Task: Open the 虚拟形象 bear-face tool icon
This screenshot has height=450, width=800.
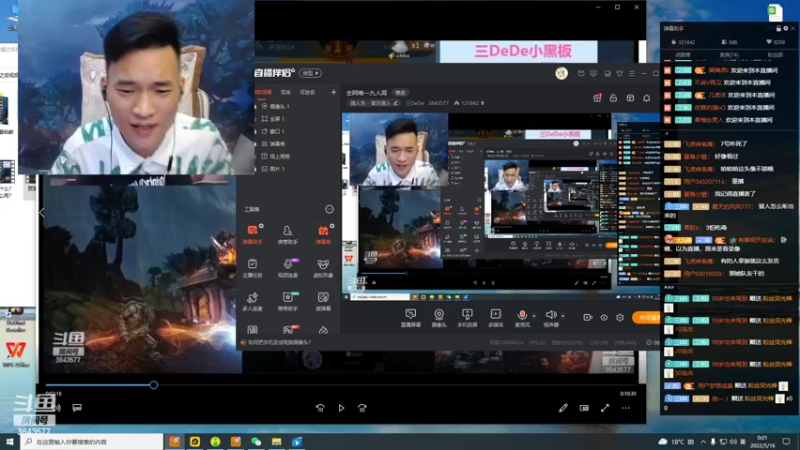Action: click(323, 268)
